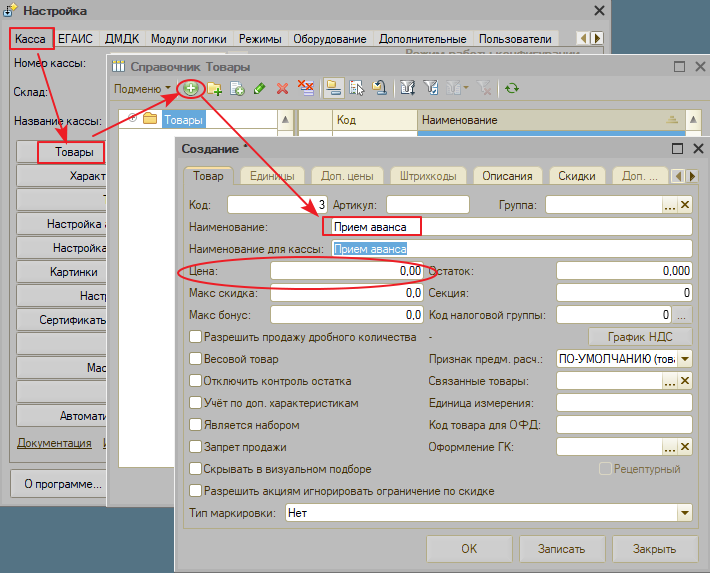Expand the Признак предм. расч. dropdown

685,359
